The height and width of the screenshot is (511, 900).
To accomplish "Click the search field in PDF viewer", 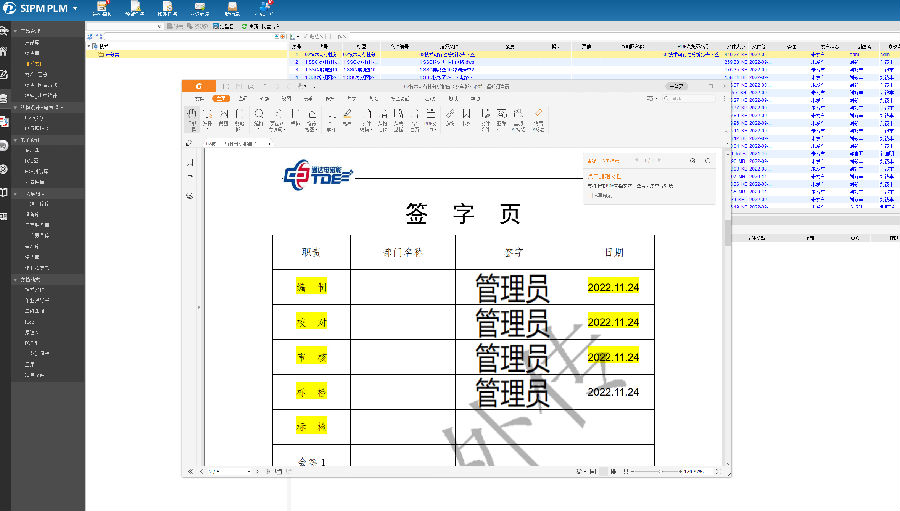I will [690, 99].
